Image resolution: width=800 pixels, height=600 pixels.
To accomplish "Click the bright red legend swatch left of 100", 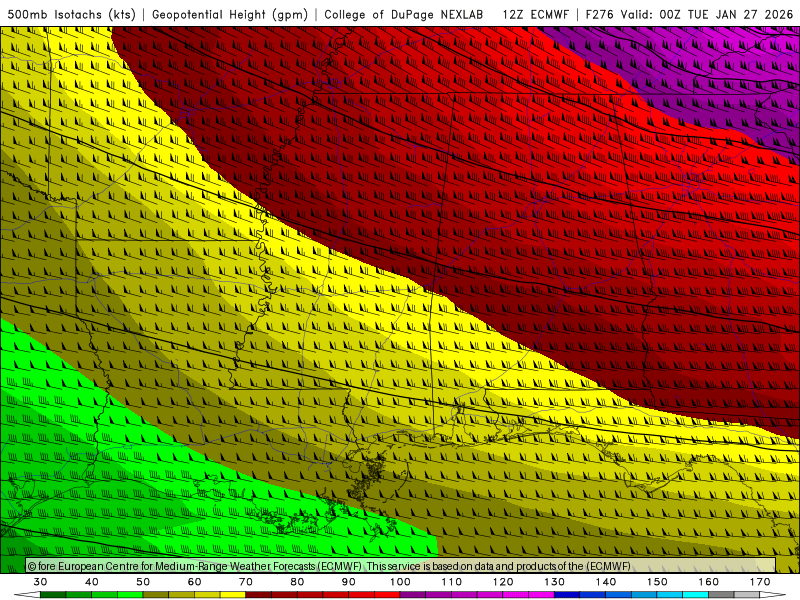I will click(x=387, y=595).
